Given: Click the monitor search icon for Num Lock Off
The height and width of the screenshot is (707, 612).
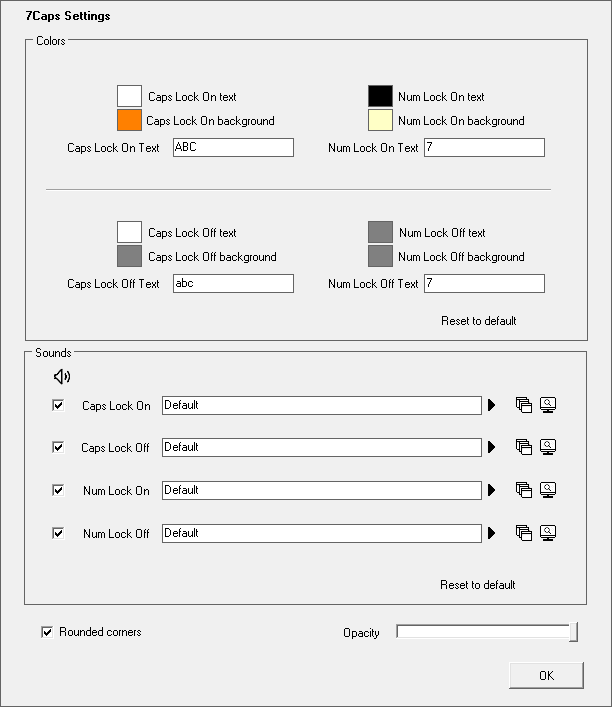Looking at the screenshot, I should click(547, 533).
